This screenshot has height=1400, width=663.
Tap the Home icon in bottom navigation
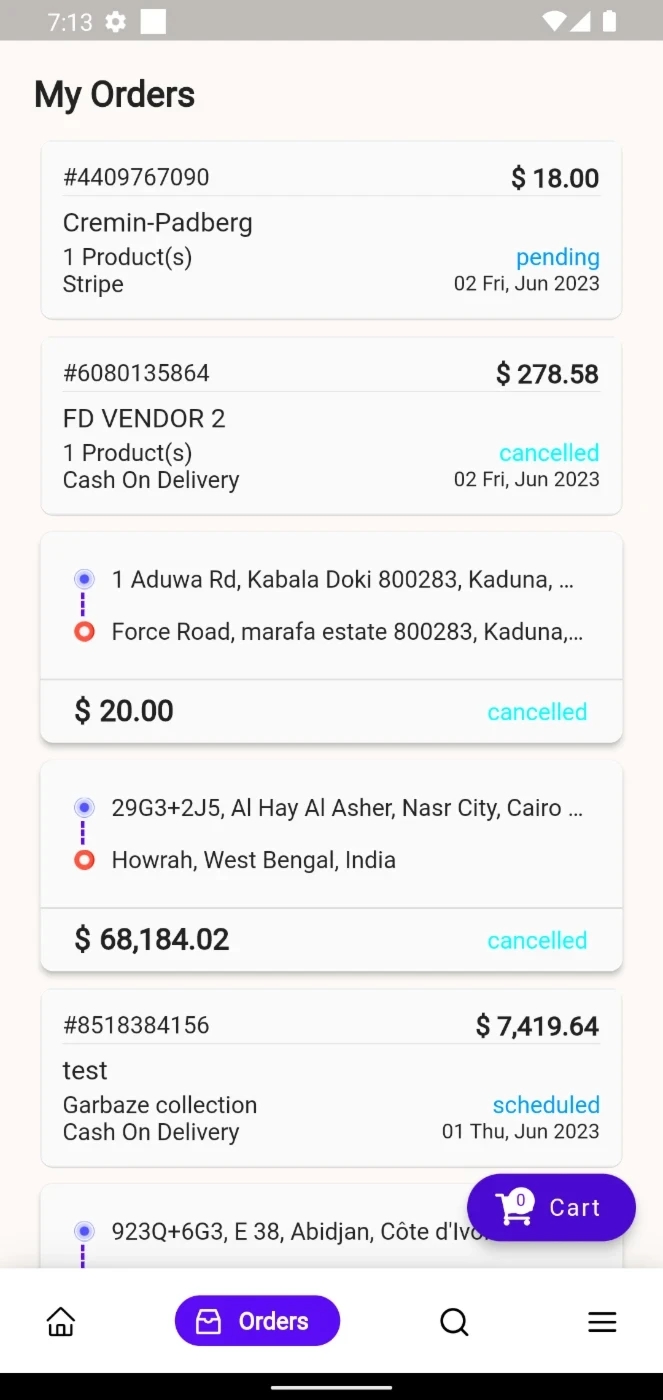point(61,1322)
